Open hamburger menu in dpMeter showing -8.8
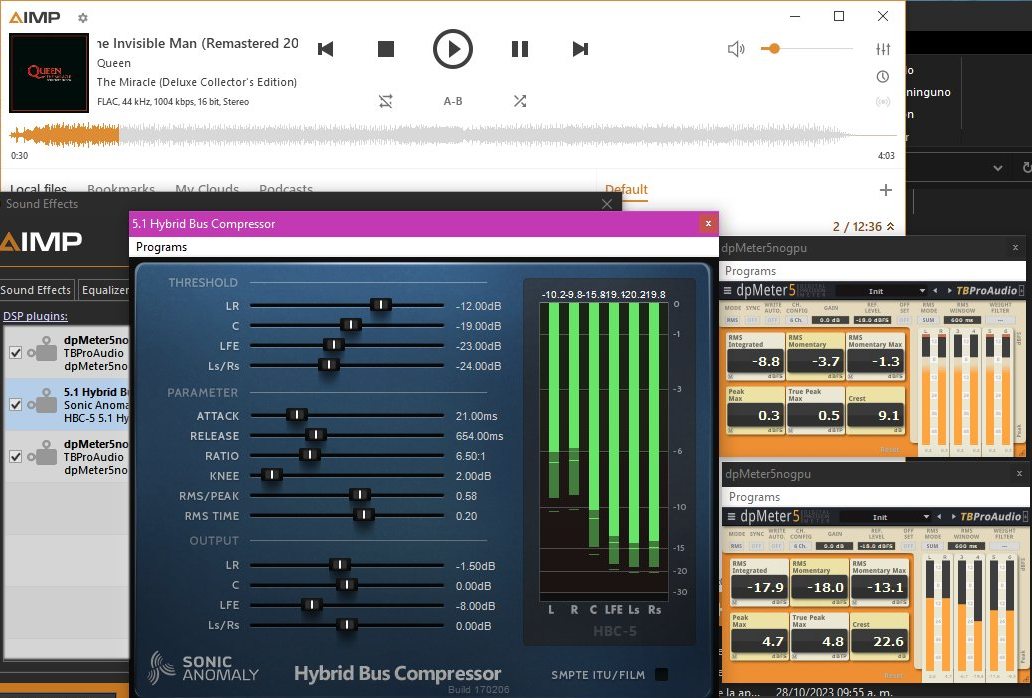Viewport: 1032px width, 698px height. point(727,291)
